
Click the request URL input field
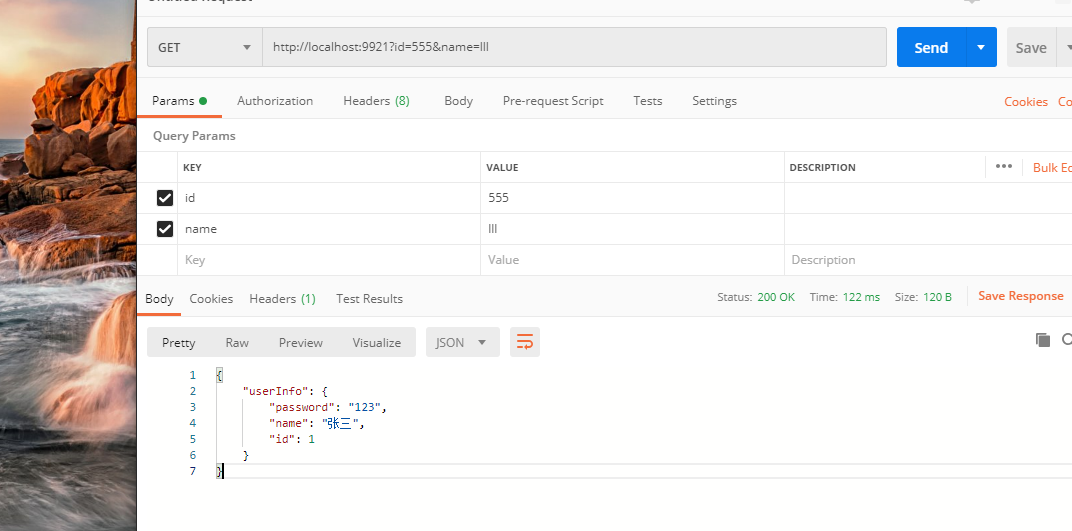[x=574, y=47]
